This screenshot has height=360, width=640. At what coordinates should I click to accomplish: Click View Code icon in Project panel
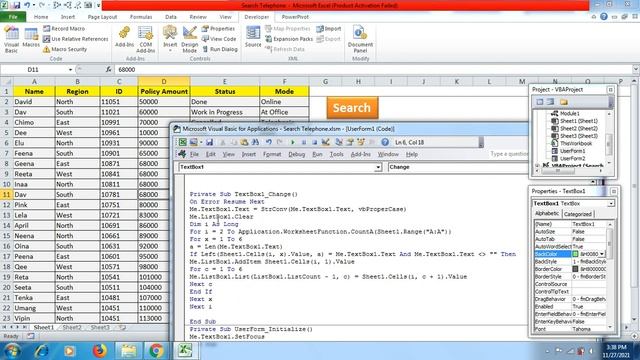tap(540, 102)
